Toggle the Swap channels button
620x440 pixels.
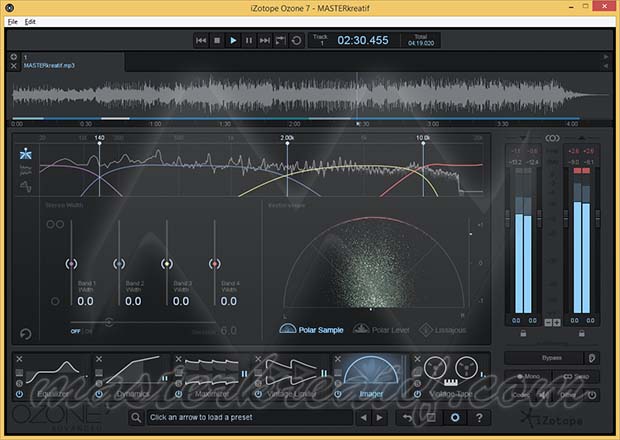[575, 377]
